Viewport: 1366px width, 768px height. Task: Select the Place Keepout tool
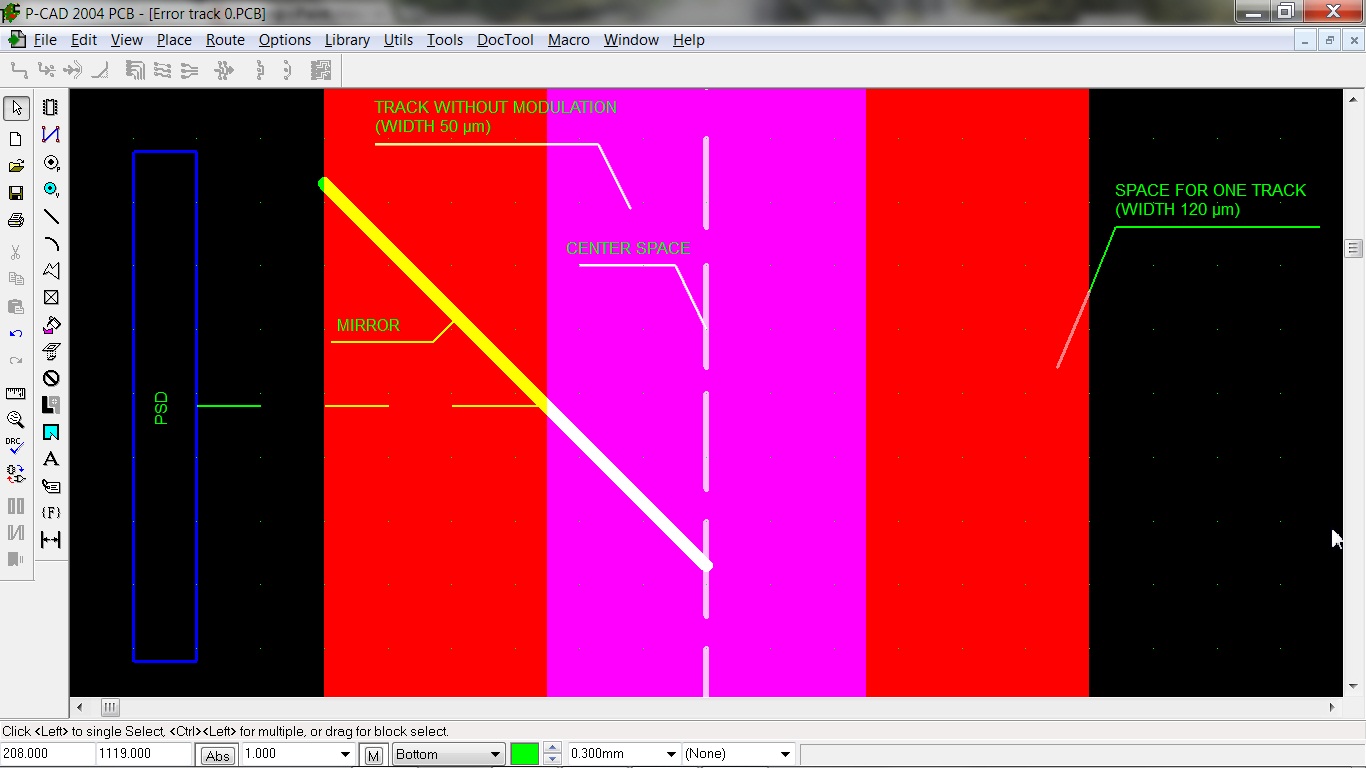click(x=51, y=378)
